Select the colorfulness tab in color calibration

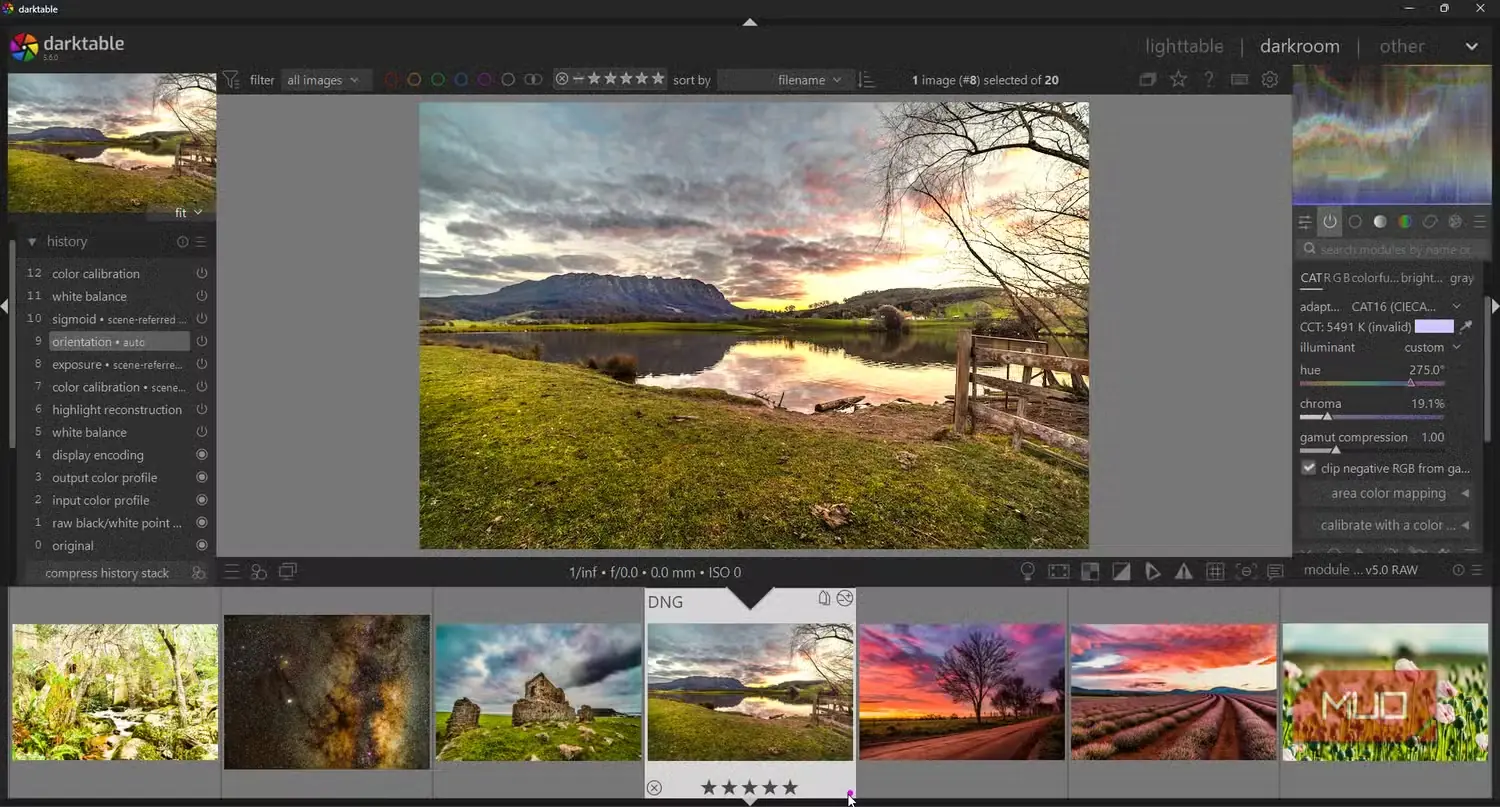(1375, 278)
